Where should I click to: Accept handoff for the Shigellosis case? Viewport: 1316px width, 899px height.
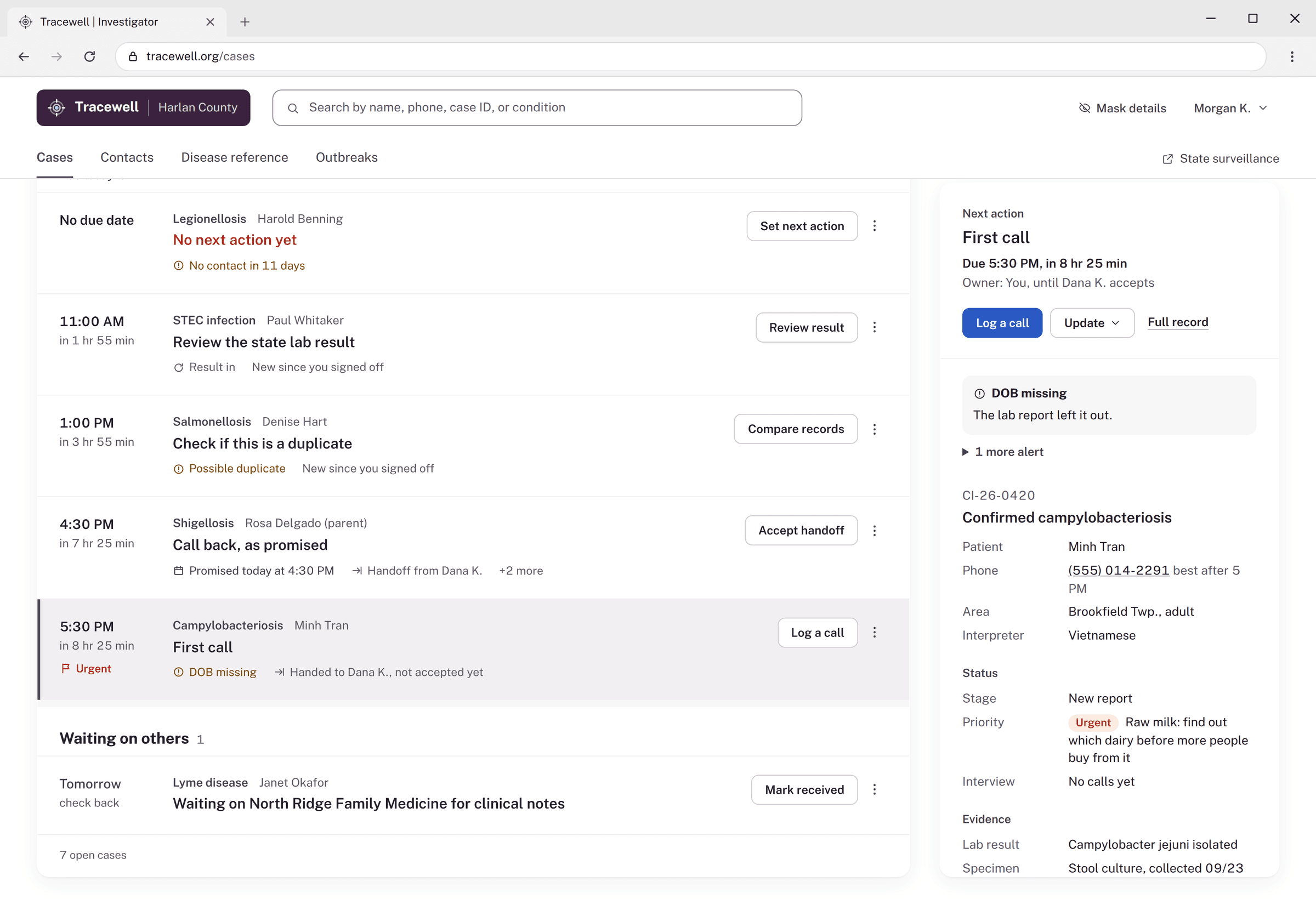[801, 531]
